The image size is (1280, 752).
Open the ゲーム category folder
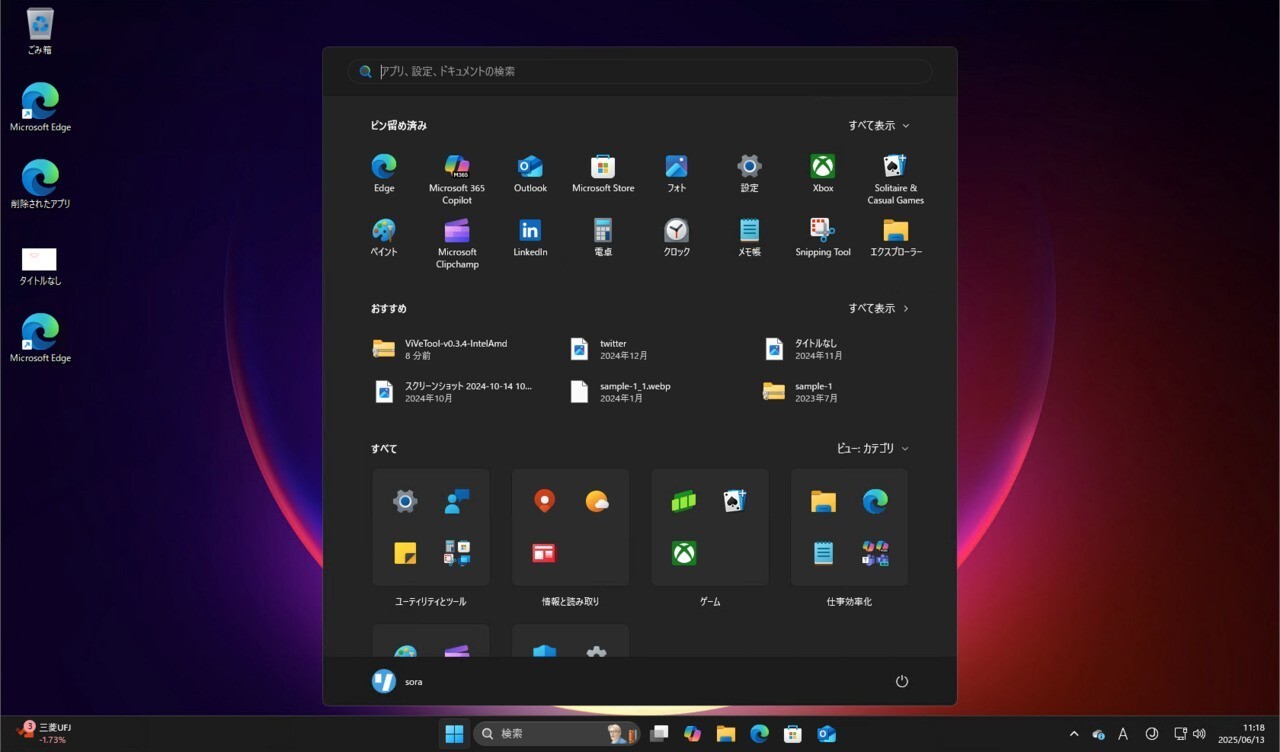click(x=710, y=527)
